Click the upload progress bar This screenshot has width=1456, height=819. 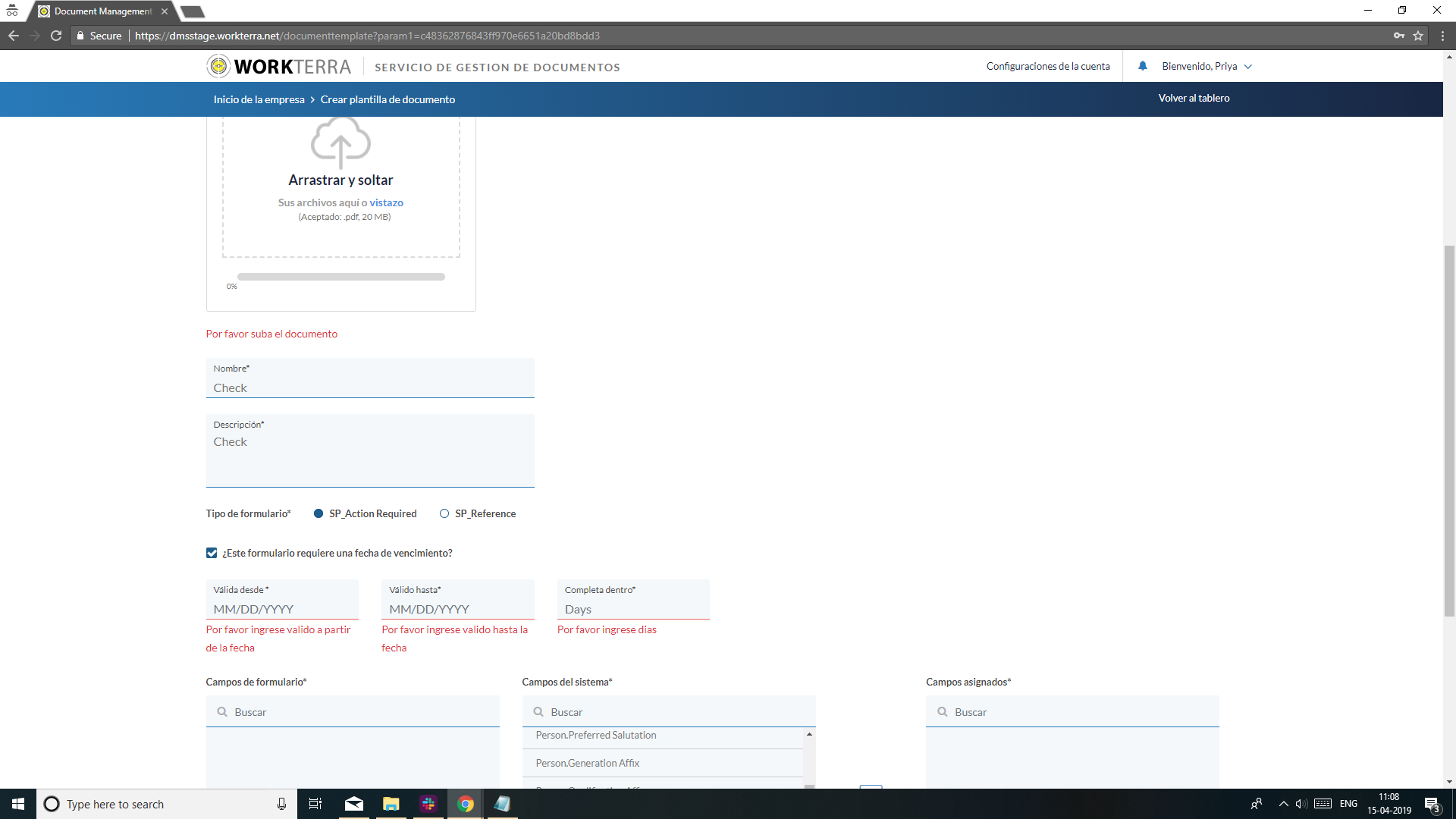coord(340,277)
